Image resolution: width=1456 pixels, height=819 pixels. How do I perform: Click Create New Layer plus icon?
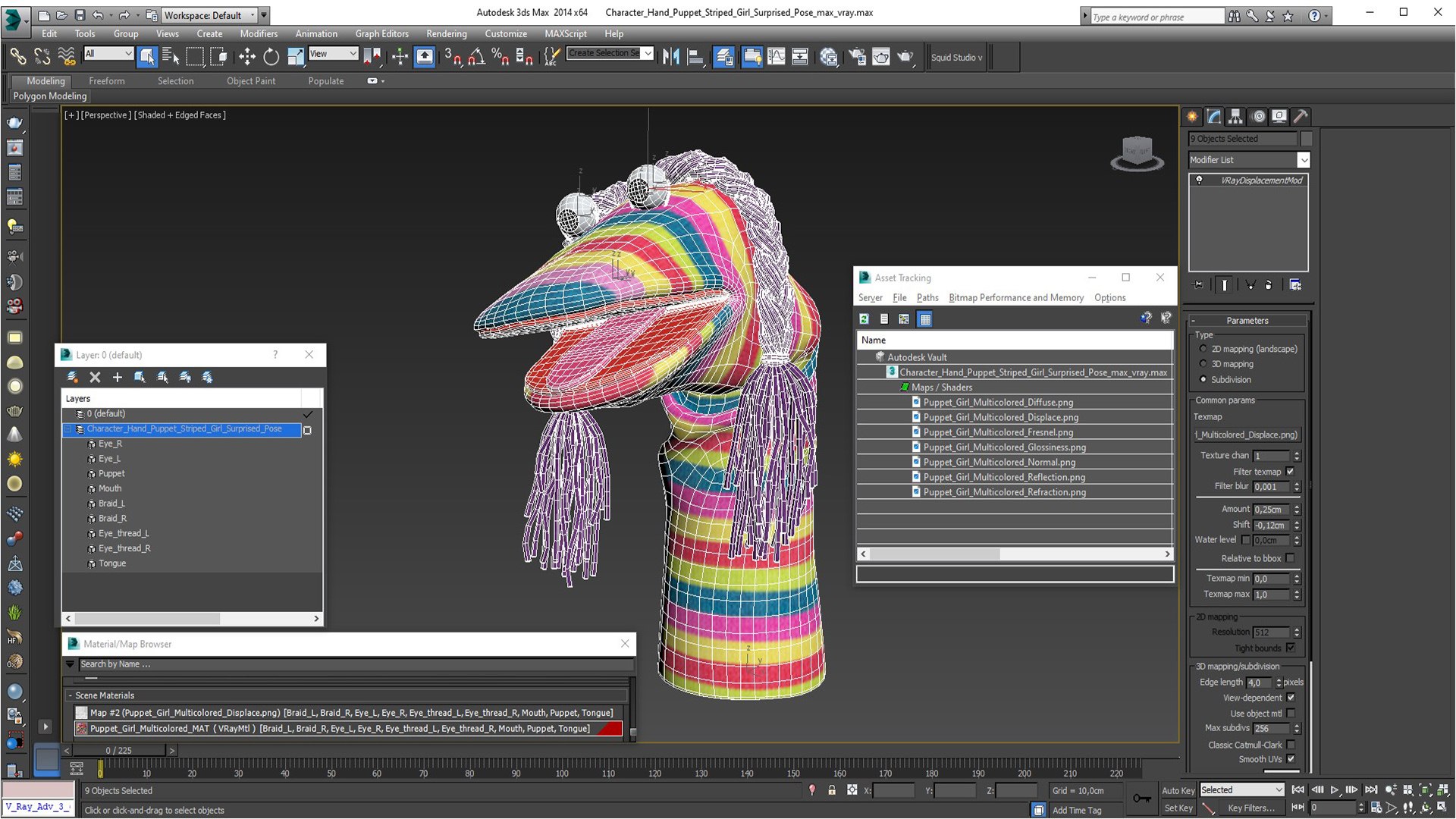click(x=118, y=377)
